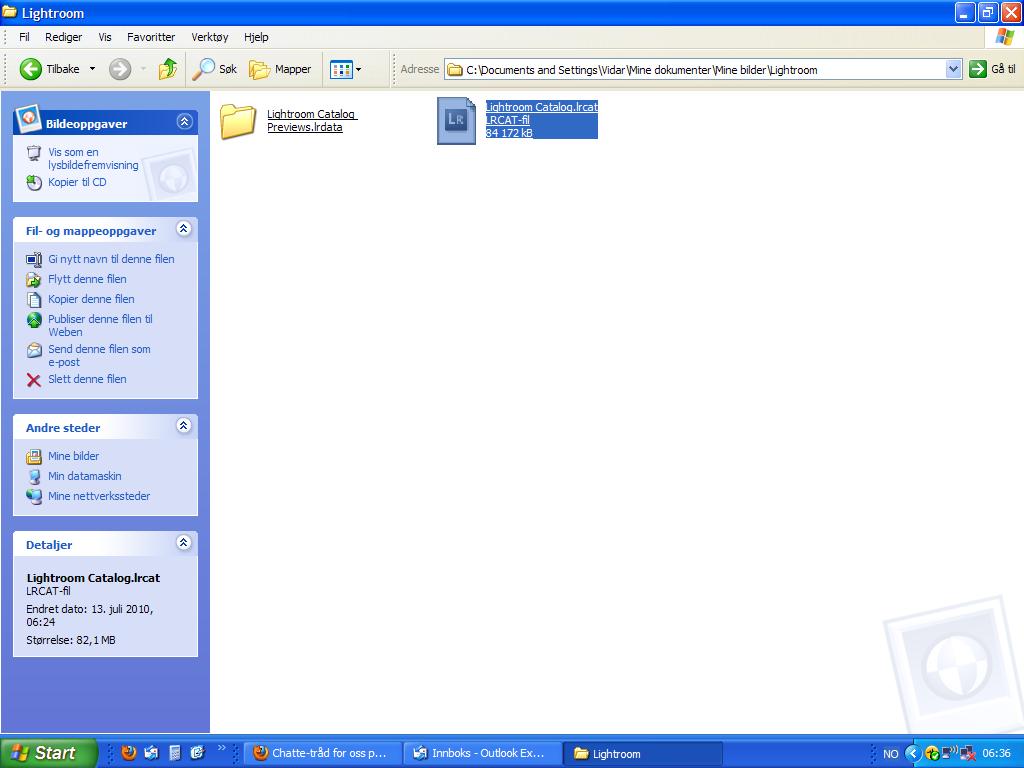Viewport: 1024px width, 768px height.
Task: Click Lightroom Catalog Previews.lrdata folder name
Action: 312,121
